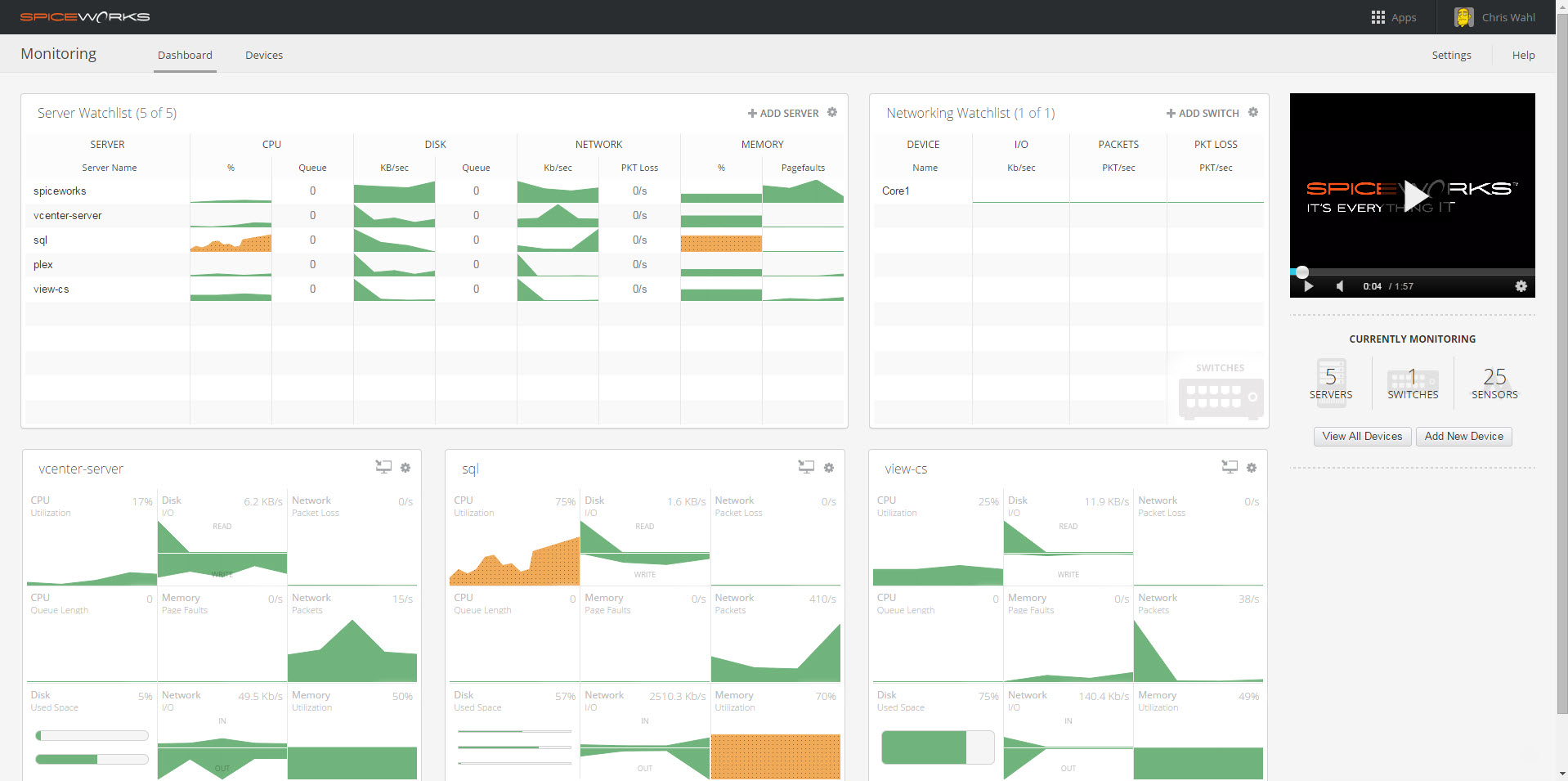This screenshot has width=1568, height=781.
Task: Open Networking Watchlist gear settings
Action: 1253,112
